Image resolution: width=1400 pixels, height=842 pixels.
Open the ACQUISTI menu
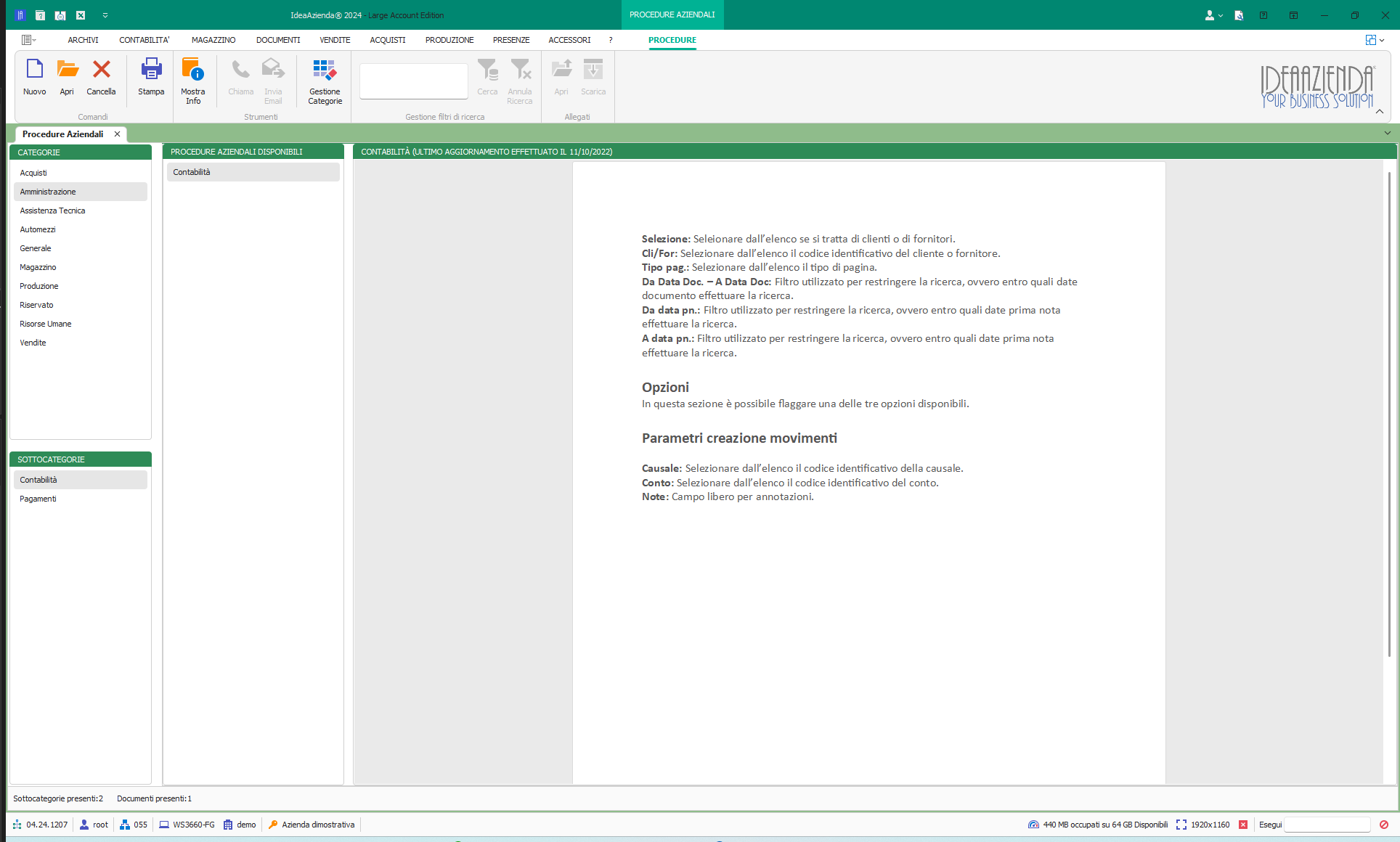pos(388,40)
